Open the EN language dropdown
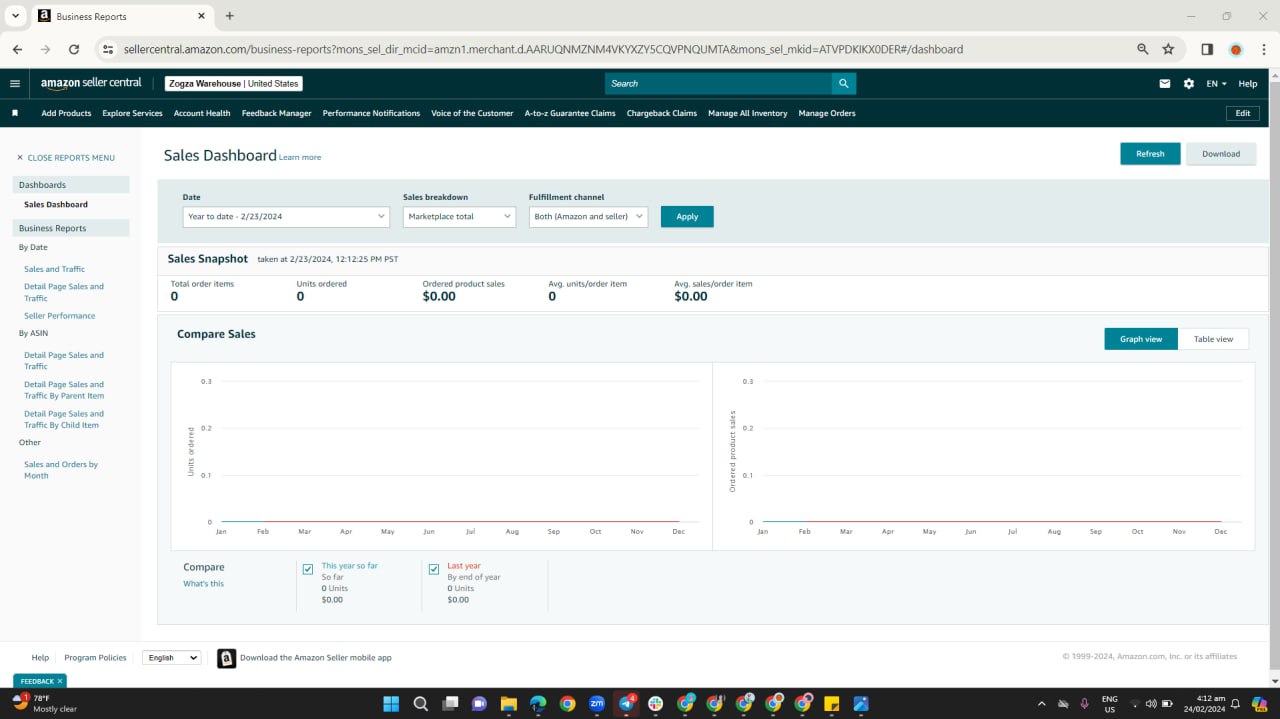Viewport: 1280px width, 719px height. click(1216, 84)
